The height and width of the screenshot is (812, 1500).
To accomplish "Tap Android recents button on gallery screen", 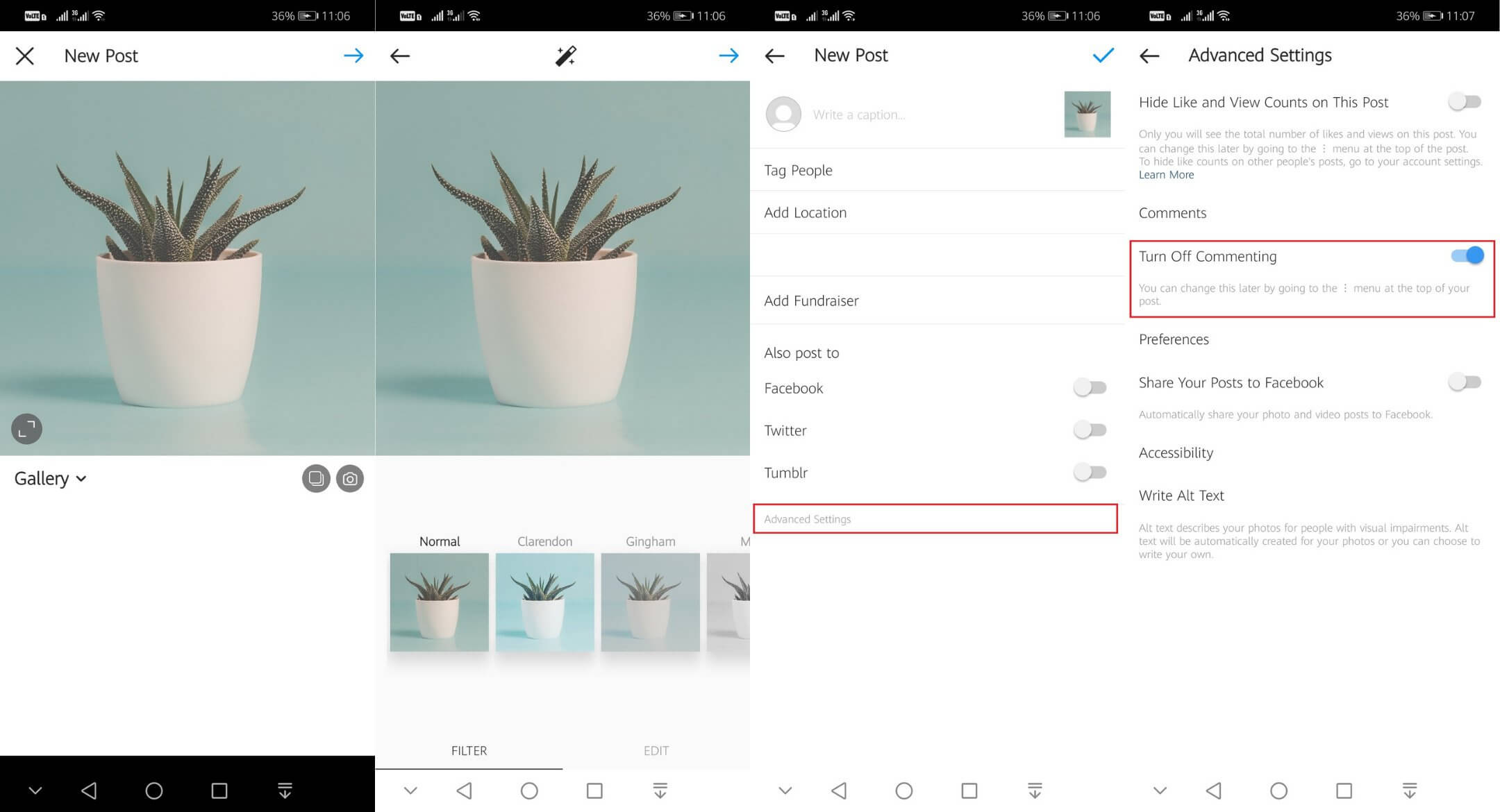I will 219,790.
